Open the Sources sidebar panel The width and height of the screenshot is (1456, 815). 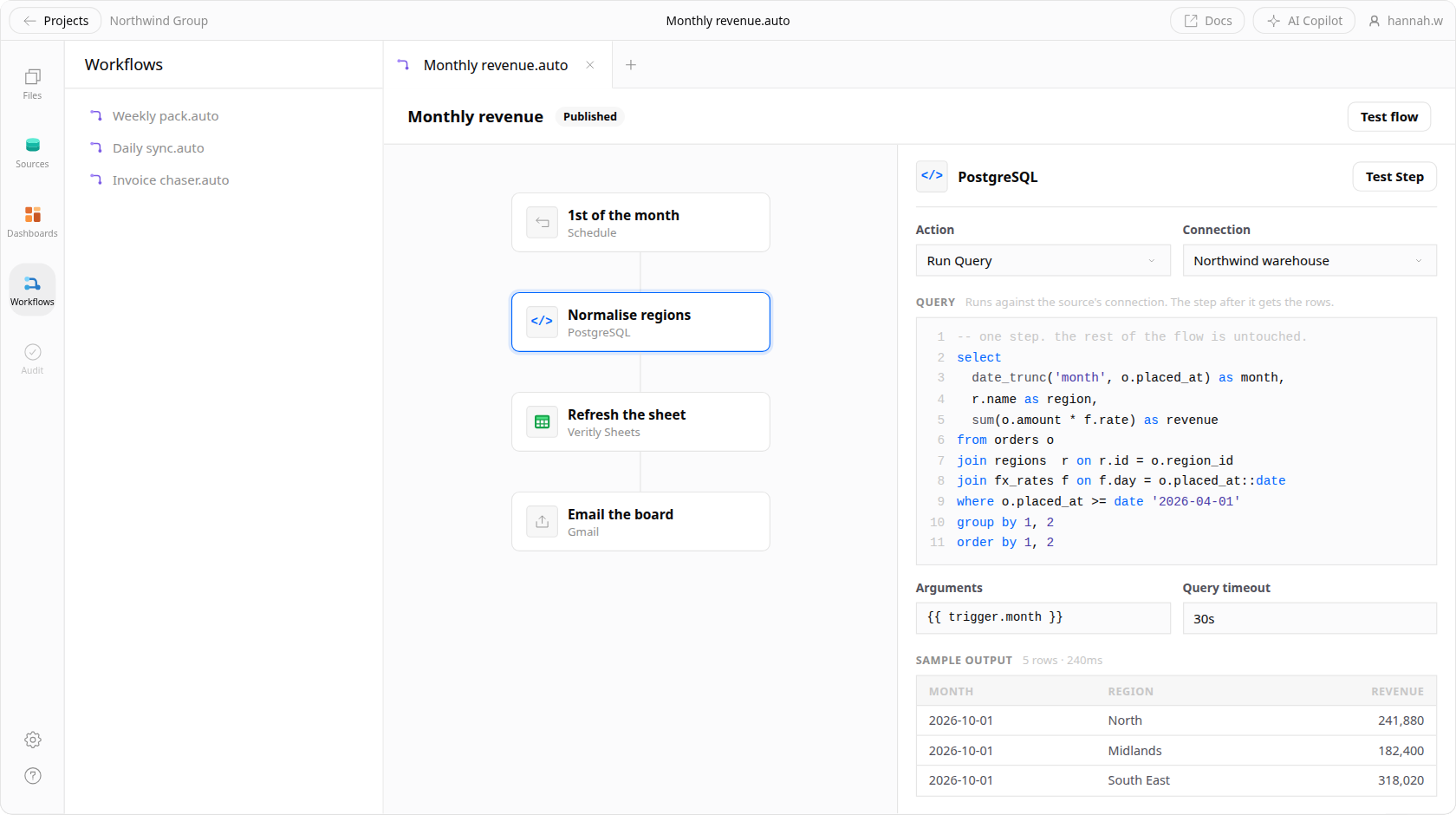(x=32, y=152)
